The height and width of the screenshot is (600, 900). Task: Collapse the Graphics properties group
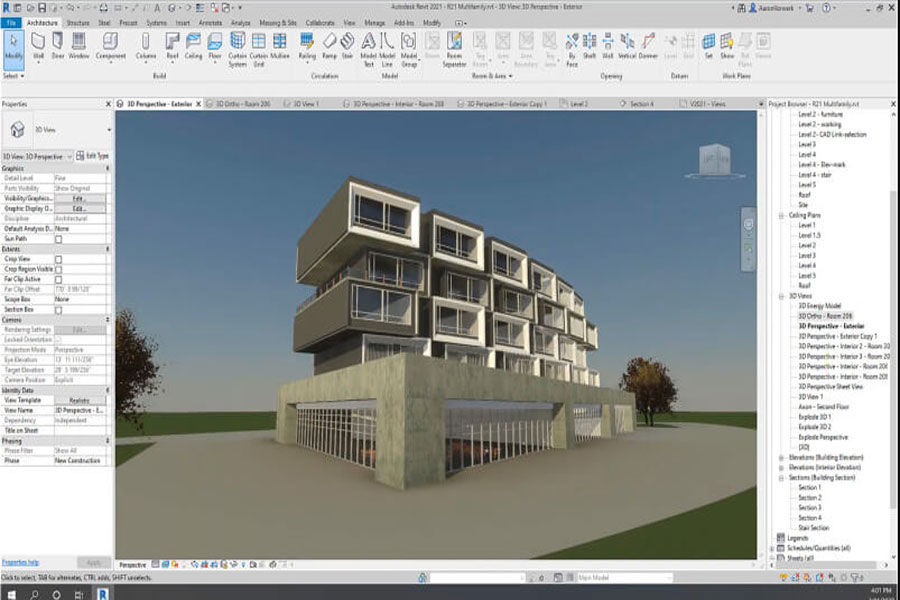(107, 168)
